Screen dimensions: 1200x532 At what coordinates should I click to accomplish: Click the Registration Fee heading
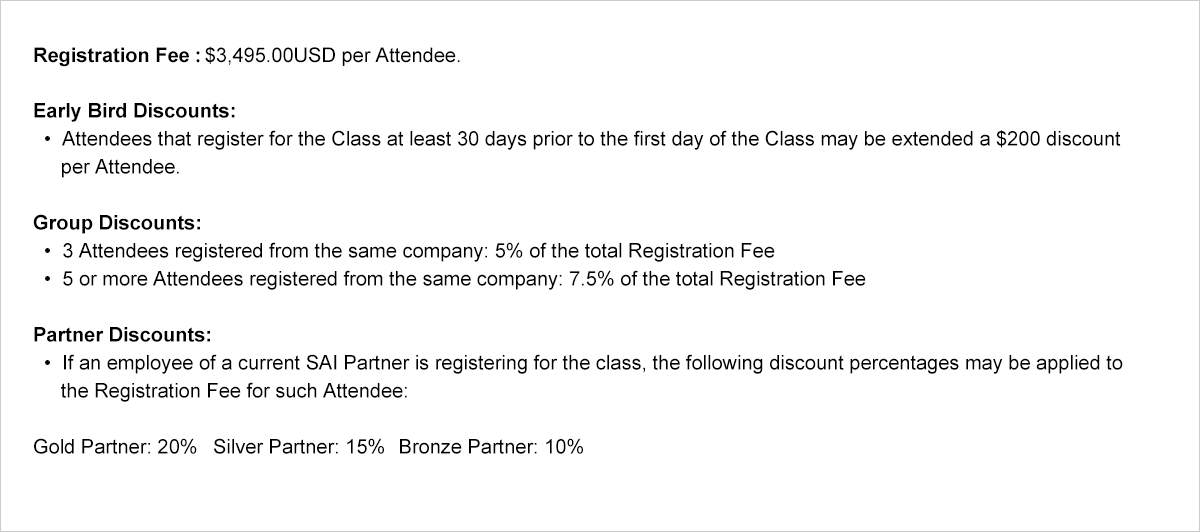click(117, 56)
